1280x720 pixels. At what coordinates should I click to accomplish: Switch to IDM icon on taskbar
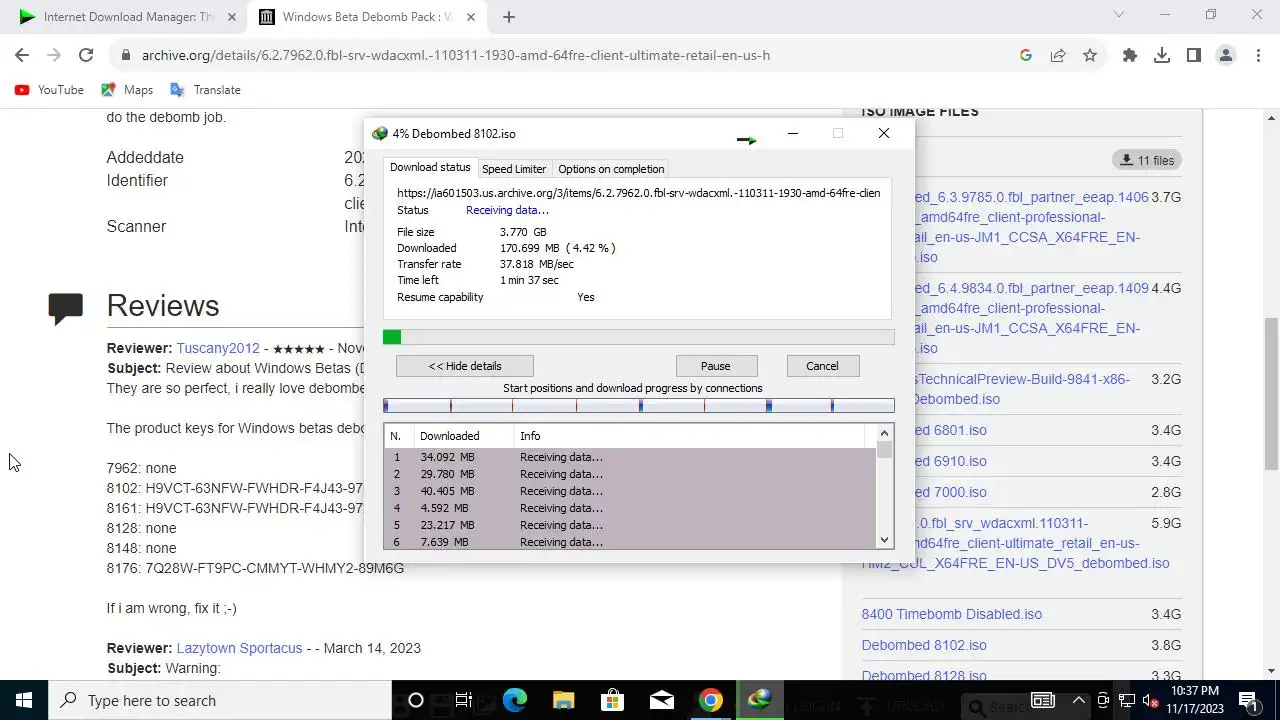[760, 701]
